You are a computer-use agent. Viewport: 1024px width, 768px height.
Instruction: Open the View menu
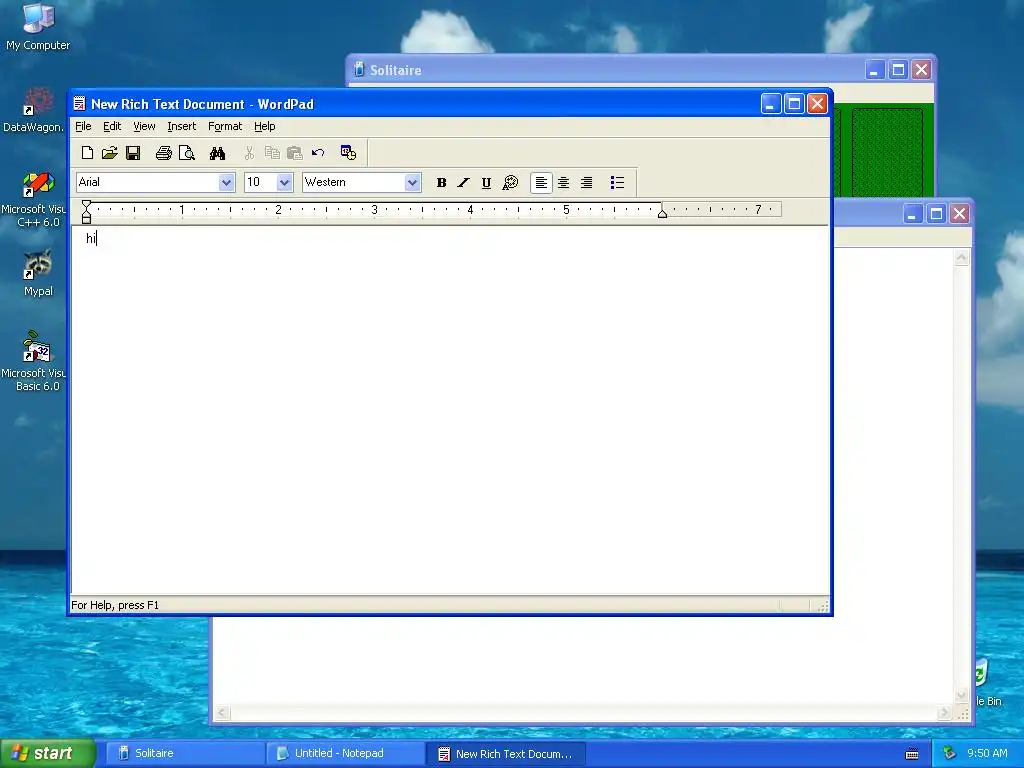144,126
